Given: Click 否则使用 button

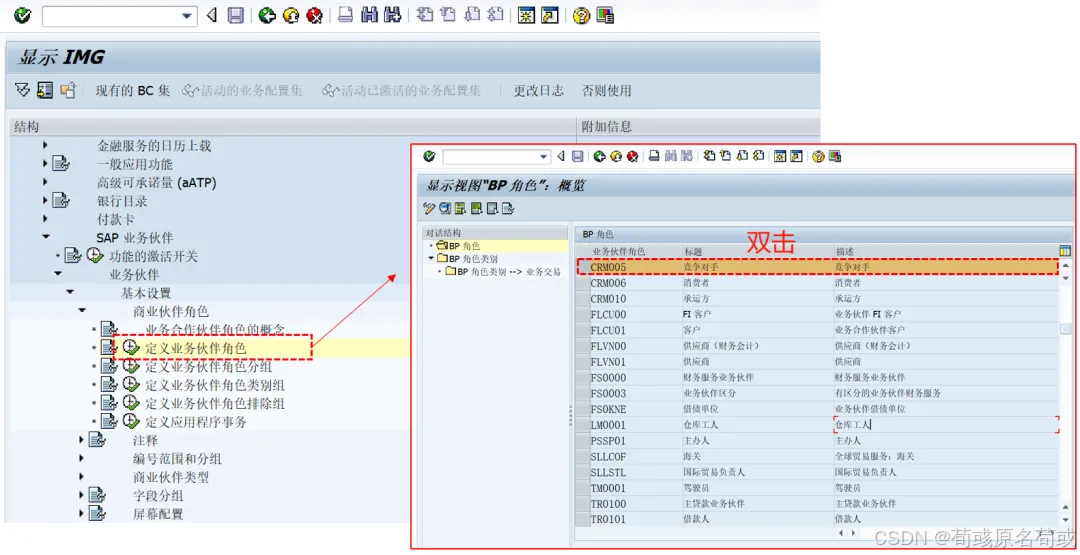Looking at the screenshot, I should (x=606, y=90).
